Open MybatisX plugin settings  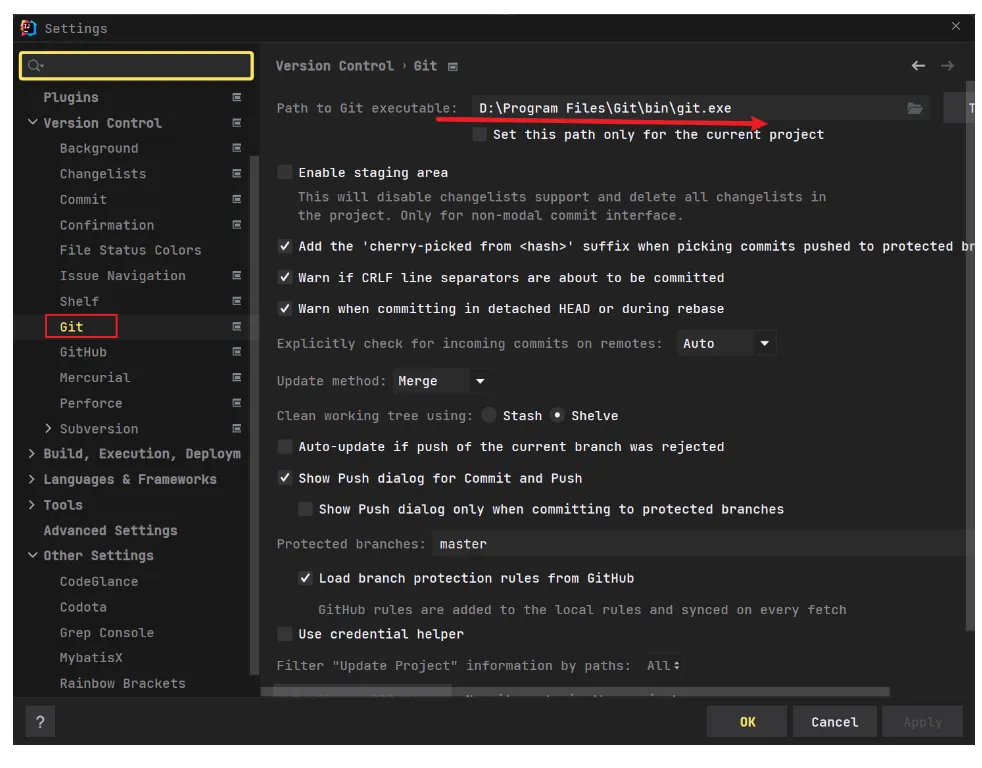(91, 658)
